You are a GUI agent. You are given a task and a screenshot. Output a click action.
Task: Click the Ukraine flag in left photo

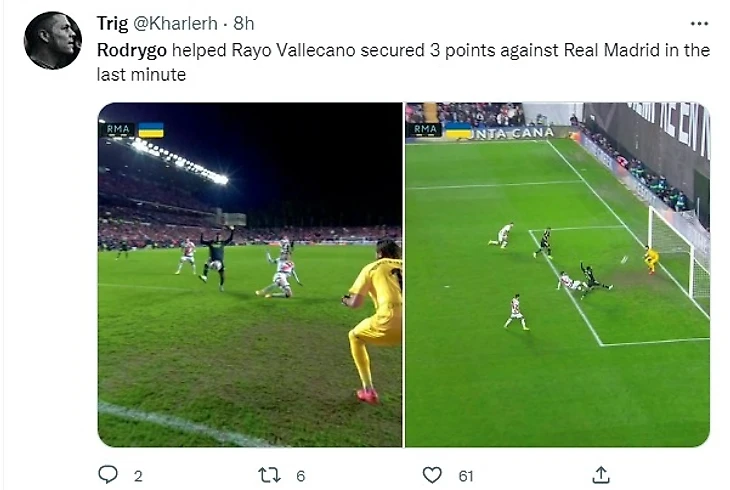pyautogui.click(x=151, y=130)
